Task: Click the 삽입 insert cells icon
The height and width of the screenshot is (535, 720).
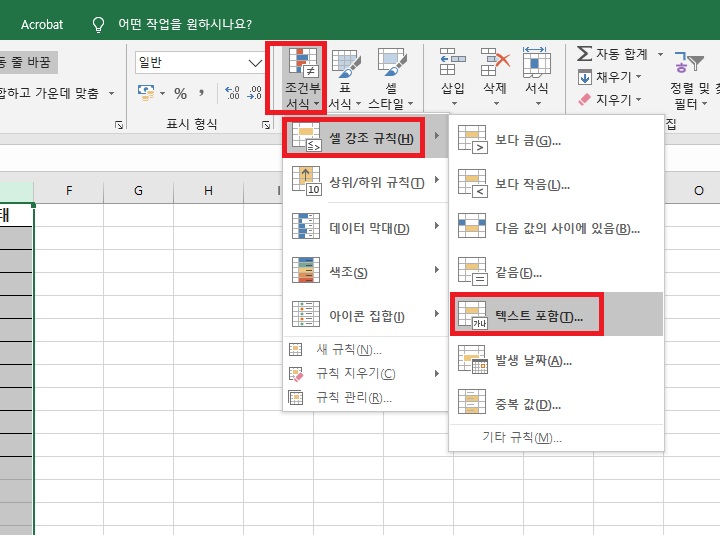Action: pos(453,62)
